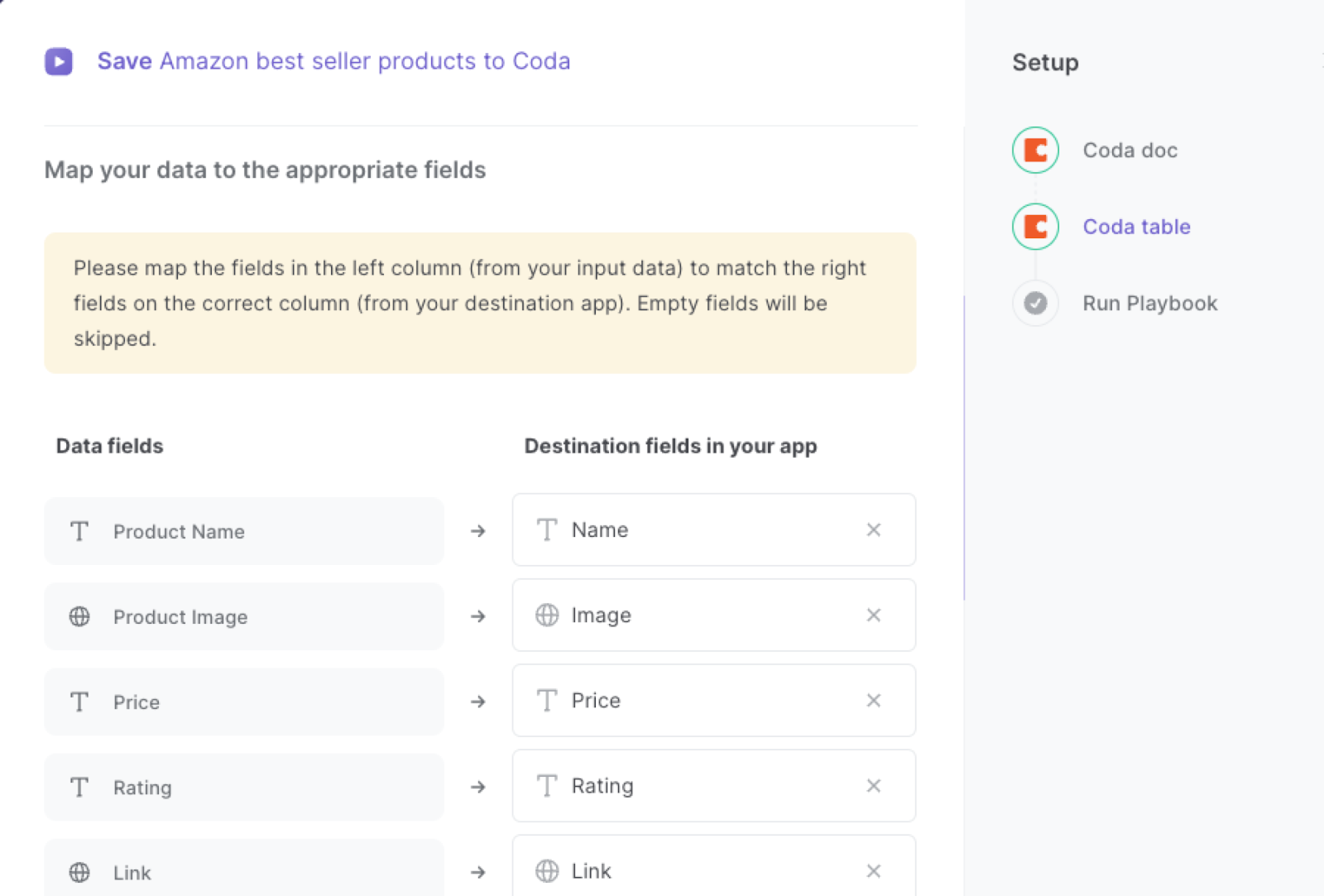Screen dimensions: 1324x896
Task: Clear the Rating destination field
Action: (874, 785)
